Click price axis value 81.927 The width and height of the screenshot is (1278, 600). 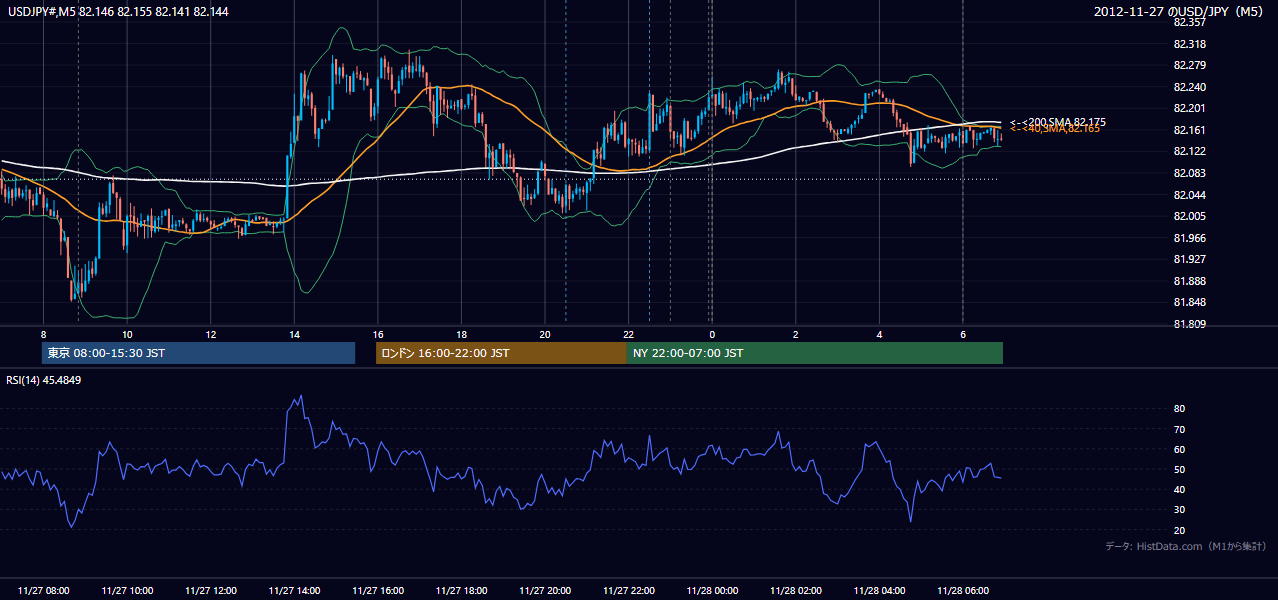[x=1190, y=259]
